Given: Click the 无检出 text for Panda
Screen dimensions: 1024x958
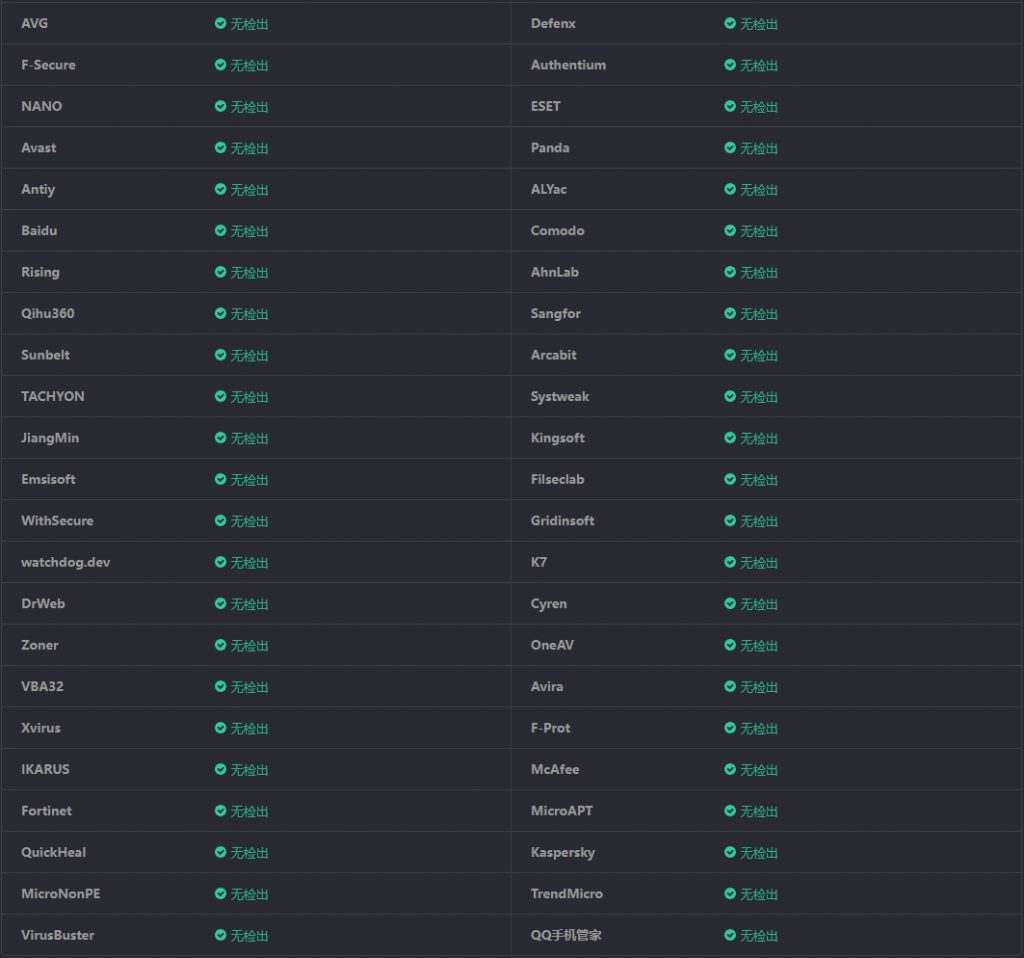Looking at the screenshot, I should point(758,148).
